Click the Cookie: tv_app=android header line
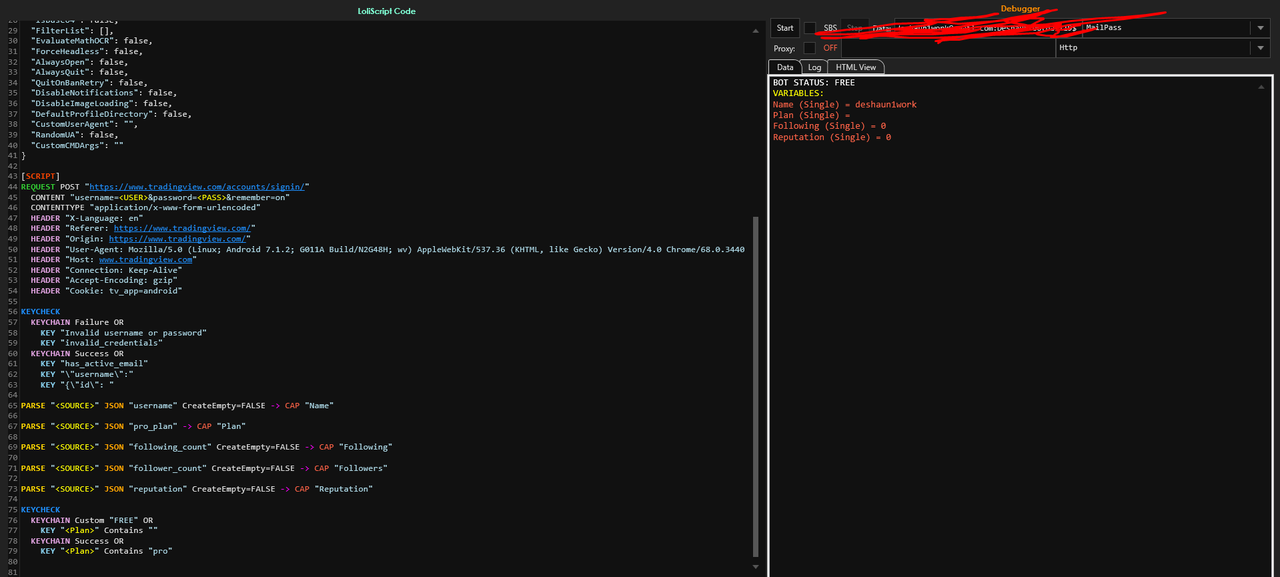This screenshot has height=577, width=1280. point(106,291)
